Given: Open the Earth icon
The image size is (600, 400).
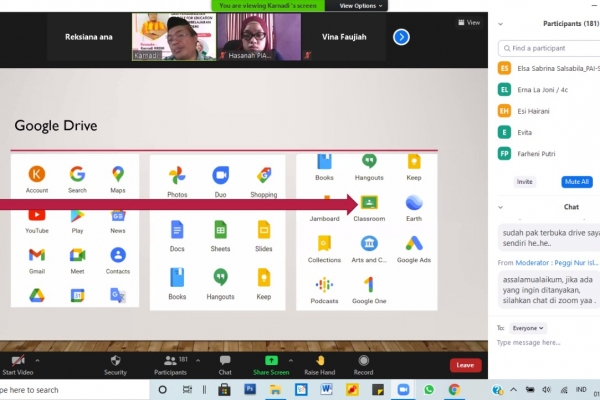Looking at the screenshot, I should click(x=414, y=202).
